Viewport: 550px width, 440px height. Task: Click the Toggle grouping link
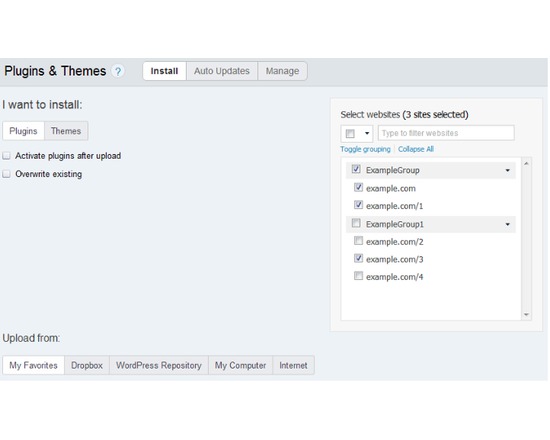click(365, 149)
